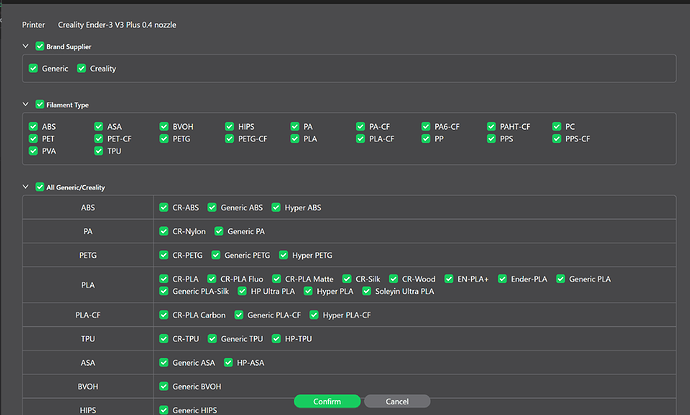Toggle the PETG filament type checkbox
The height and width of the screenshot is (415, 690).
[x=164, y=139]
